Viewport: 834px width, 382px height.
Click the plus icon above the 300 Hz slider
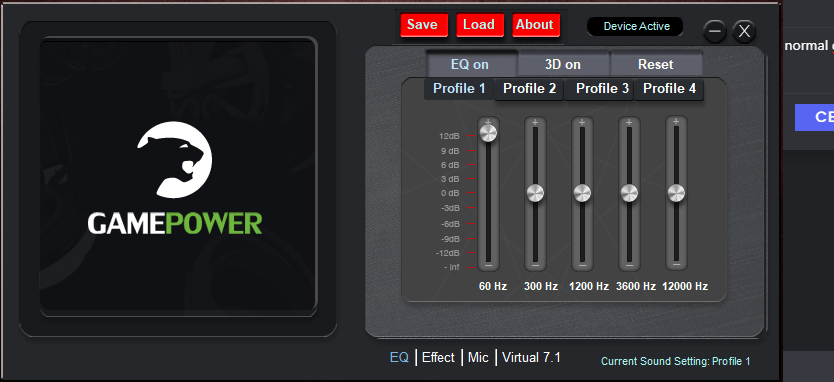(535, 122)
